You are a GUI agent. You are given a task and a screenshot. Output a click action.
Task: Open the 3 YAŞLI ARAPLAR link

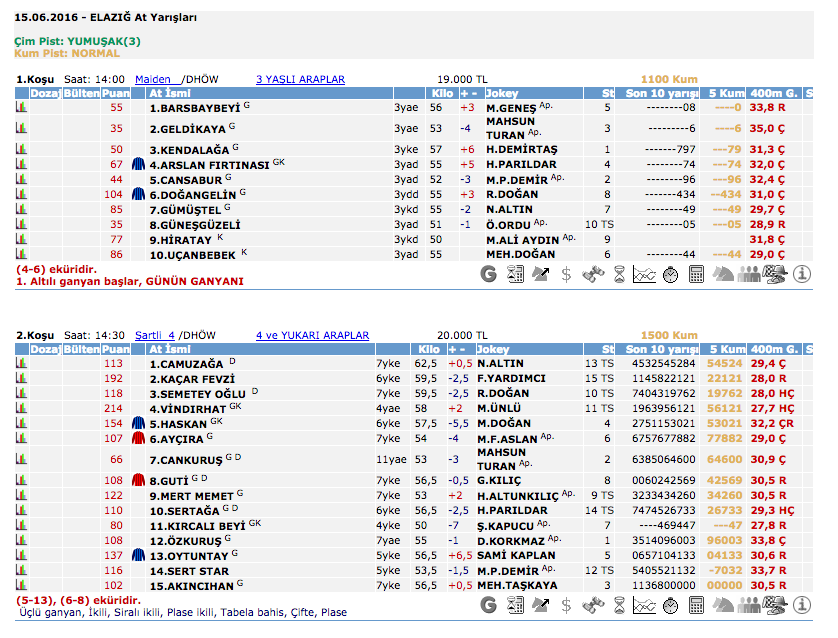pyautogui.click(x=300, y=79)
